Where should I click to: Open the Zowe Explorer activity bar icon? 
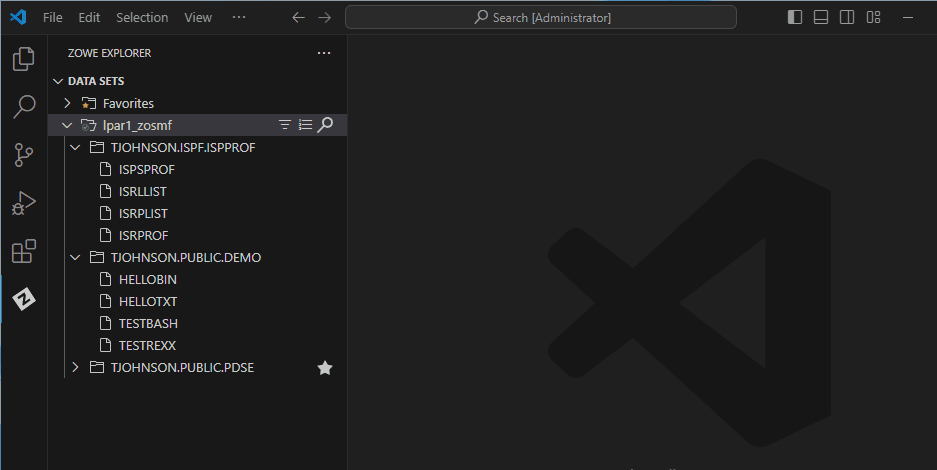click(24, 298)
